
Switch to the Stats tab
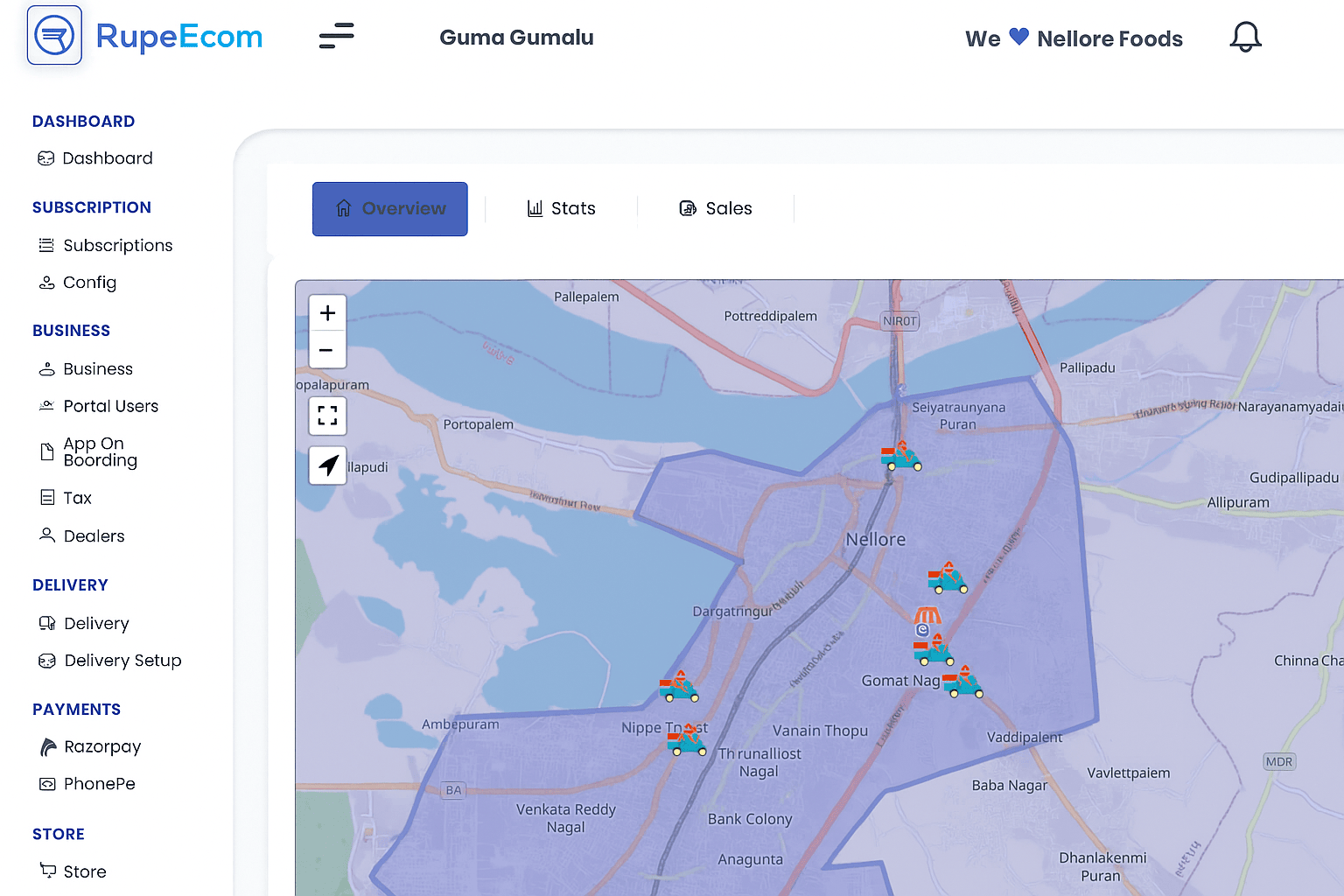tap(562, 208)
